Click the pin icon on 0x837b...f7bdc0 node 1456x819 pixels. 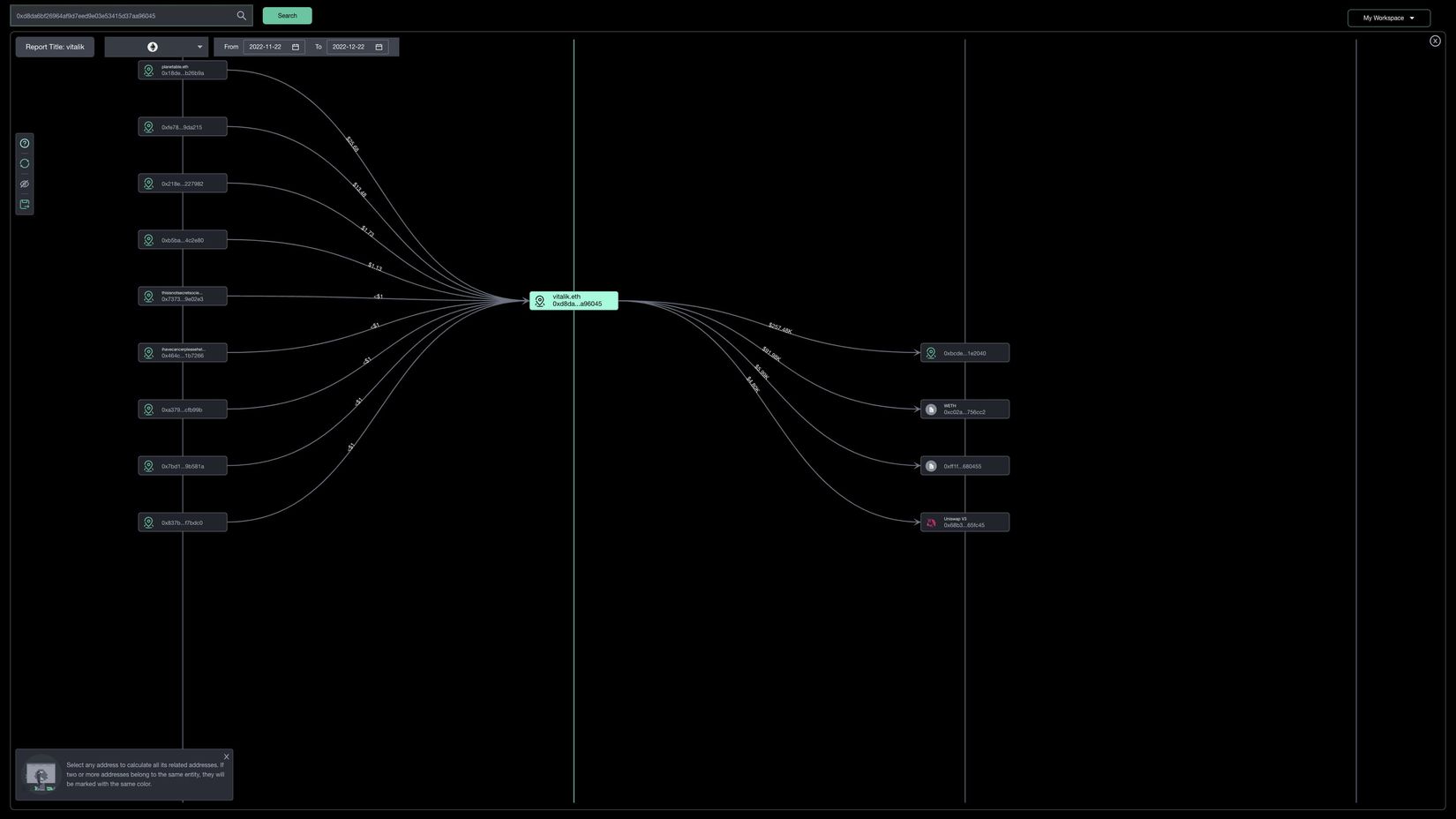[x=148, y=522]
